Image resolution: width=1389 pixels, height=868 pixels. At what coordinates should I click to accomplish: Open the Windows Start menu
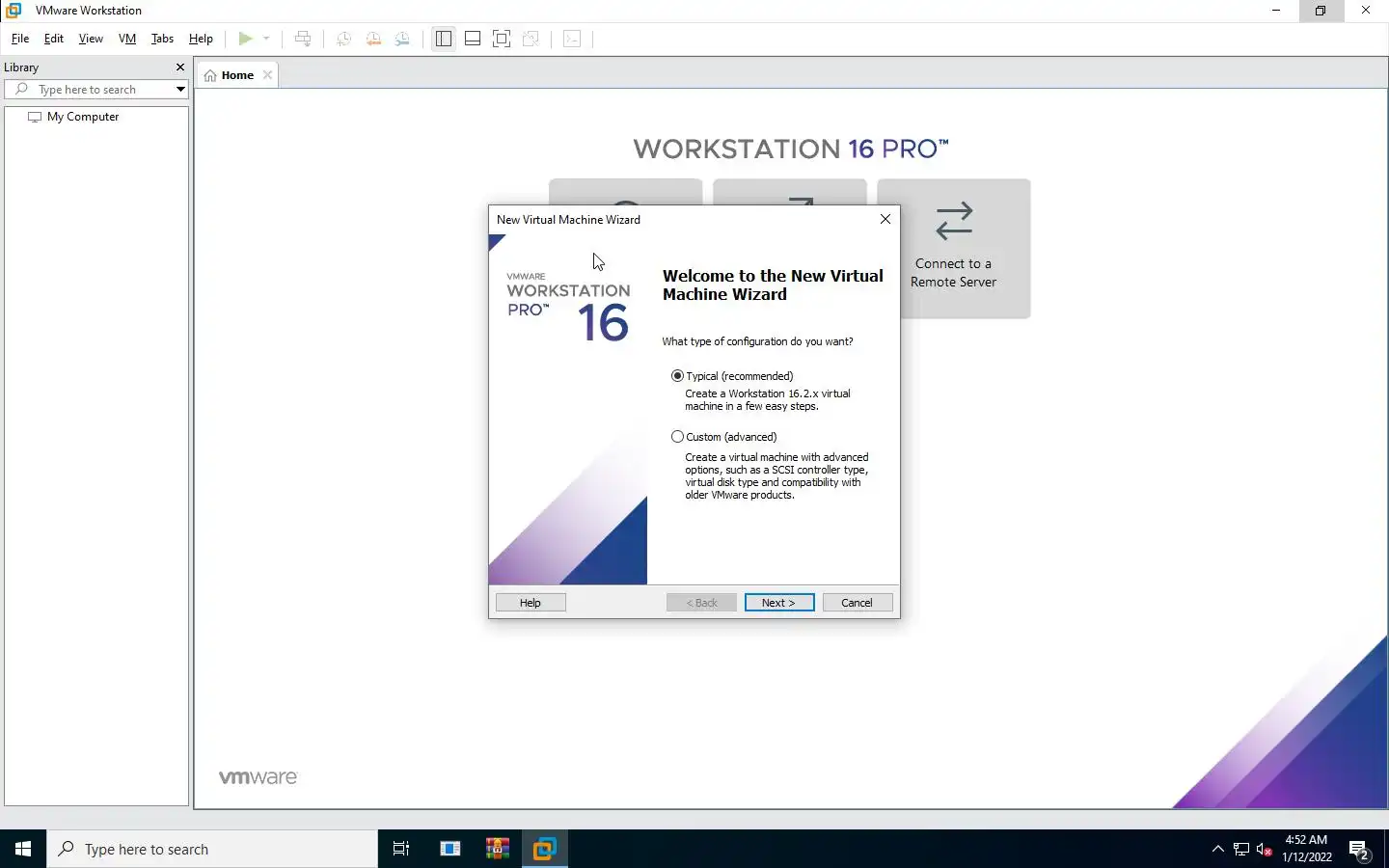(x=23, y=849)
